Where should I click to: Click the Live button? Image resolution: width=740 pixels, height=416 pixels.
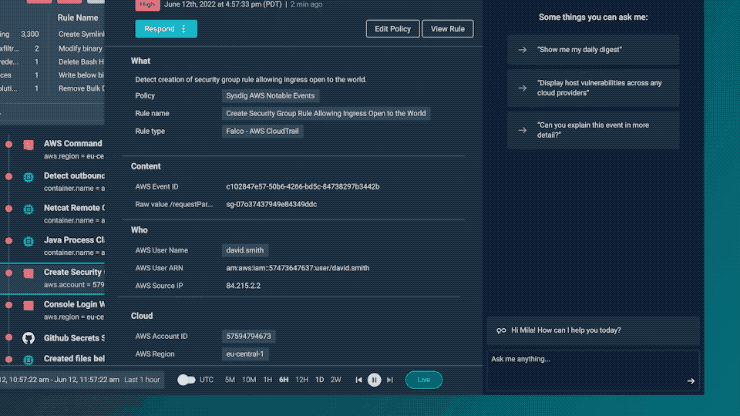[x=424, y=380]
